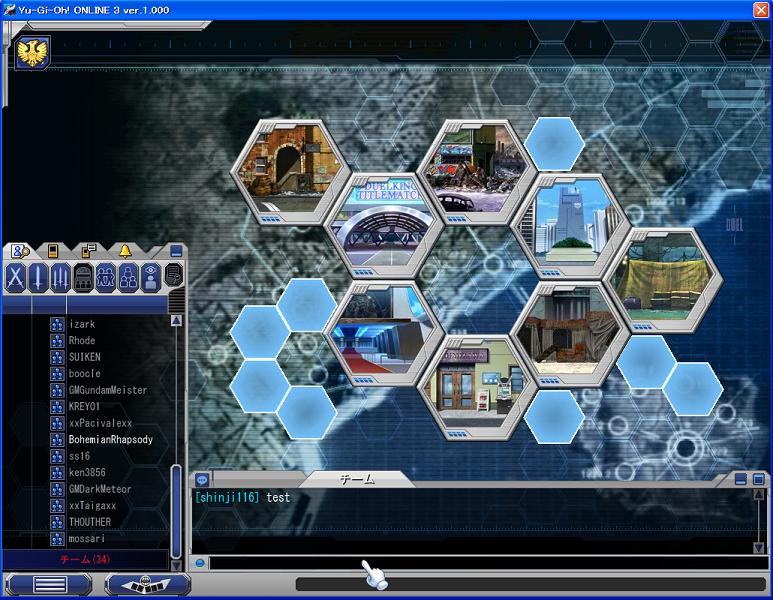
Task: Click the chat log scroll up arrow
Action: [759, 495]
